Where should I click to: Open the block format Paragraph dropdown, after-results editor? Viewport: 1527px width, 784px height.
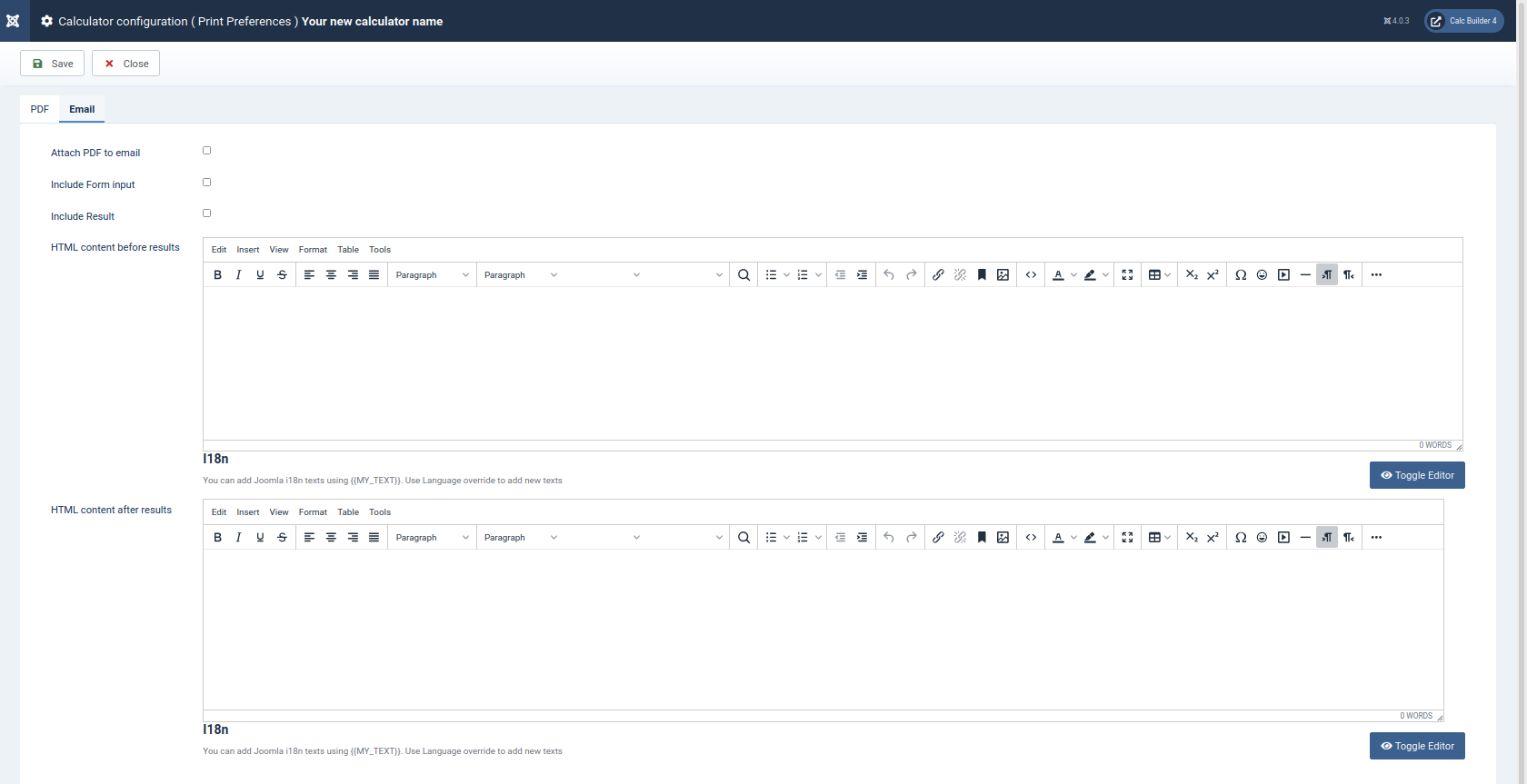433,537
